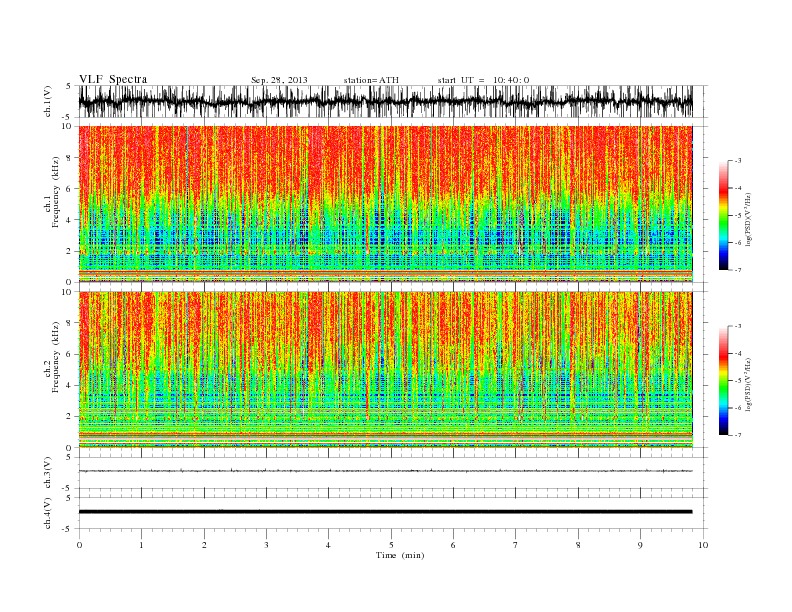Screen dimensions: 792x612
Task: Click the 'Time (min)' axis label
Action: 400,555
